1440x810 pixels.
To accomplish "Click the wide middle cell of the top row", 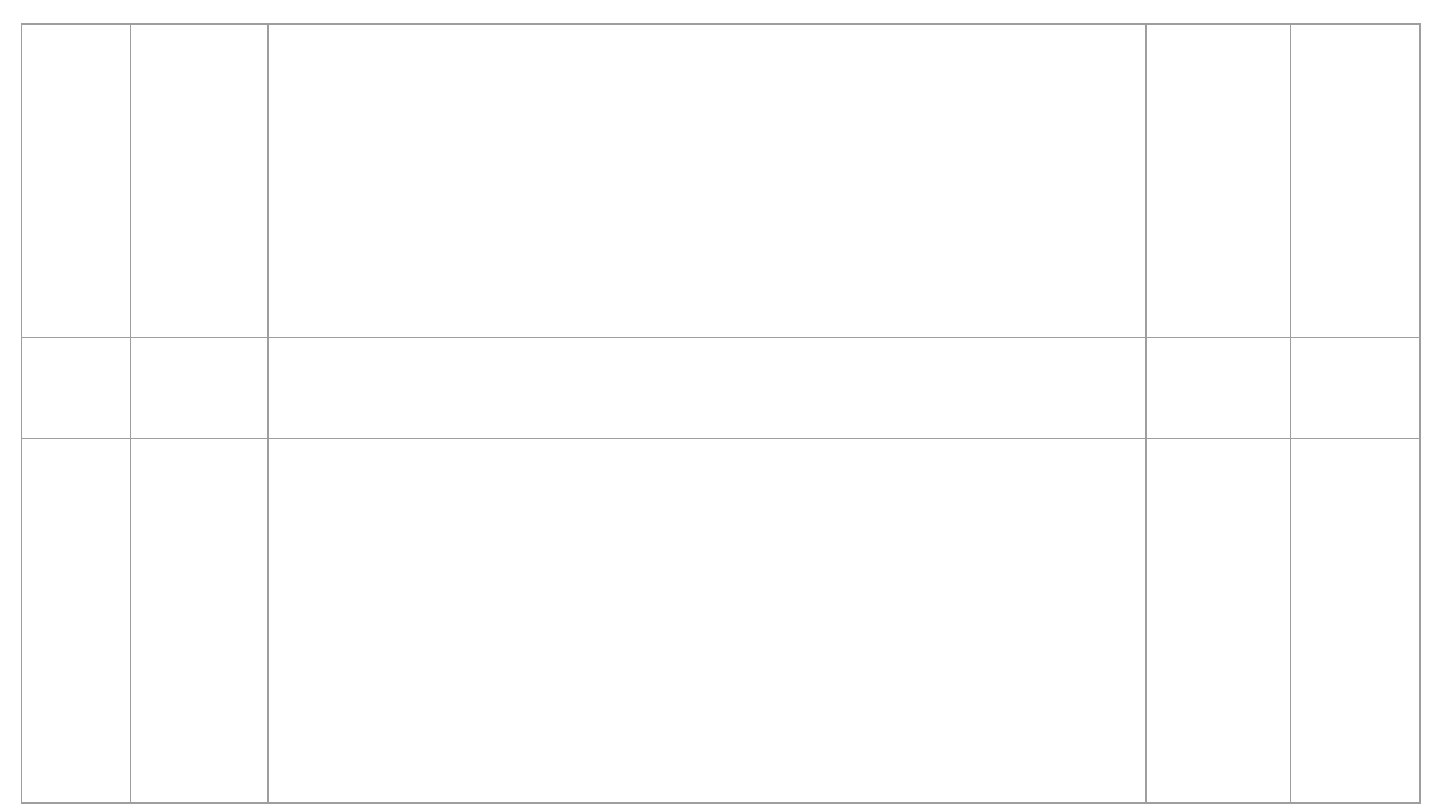I will [706, 180].
